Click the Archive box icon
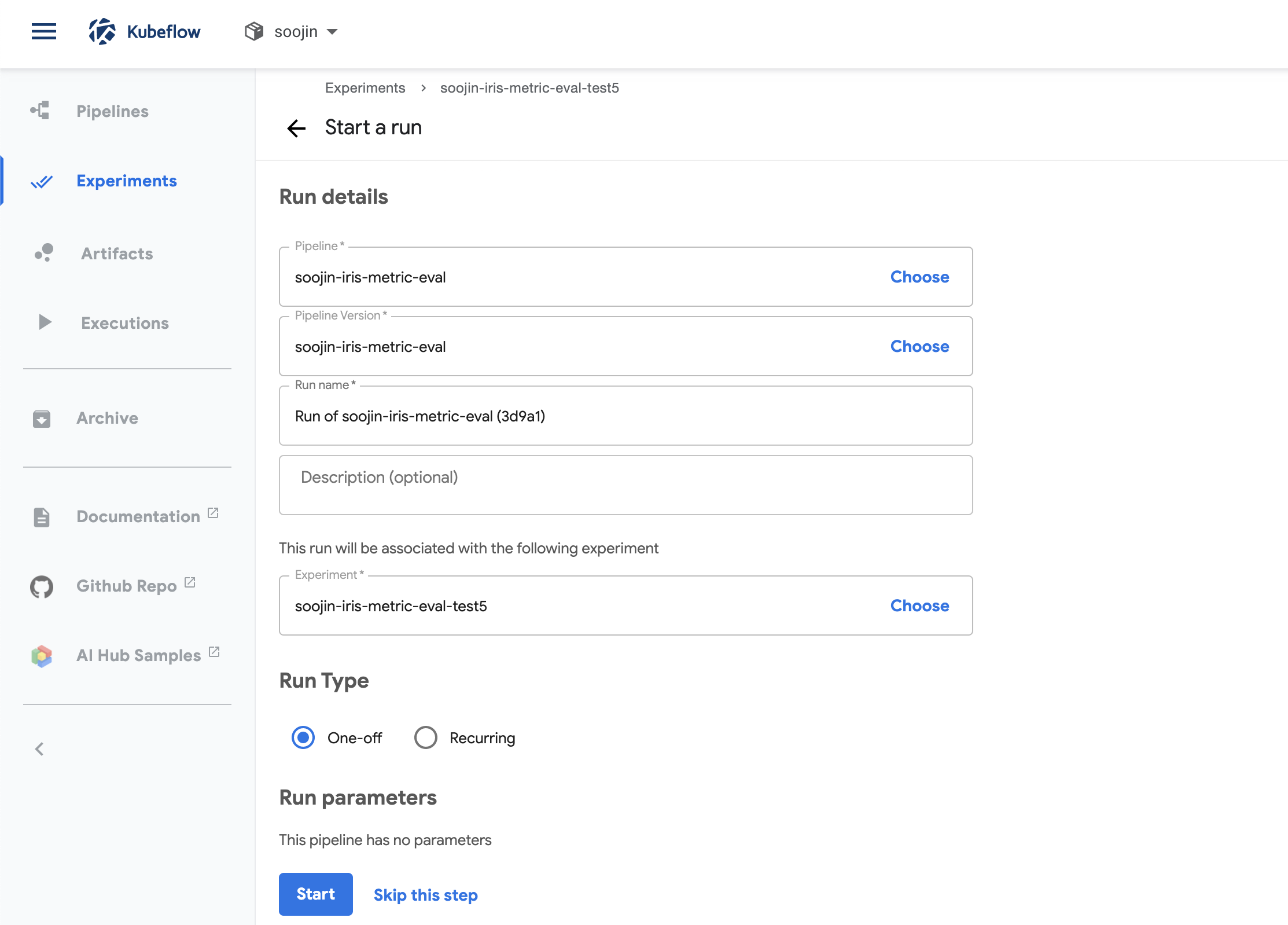 pyautogui.click(x=42, y=418)
